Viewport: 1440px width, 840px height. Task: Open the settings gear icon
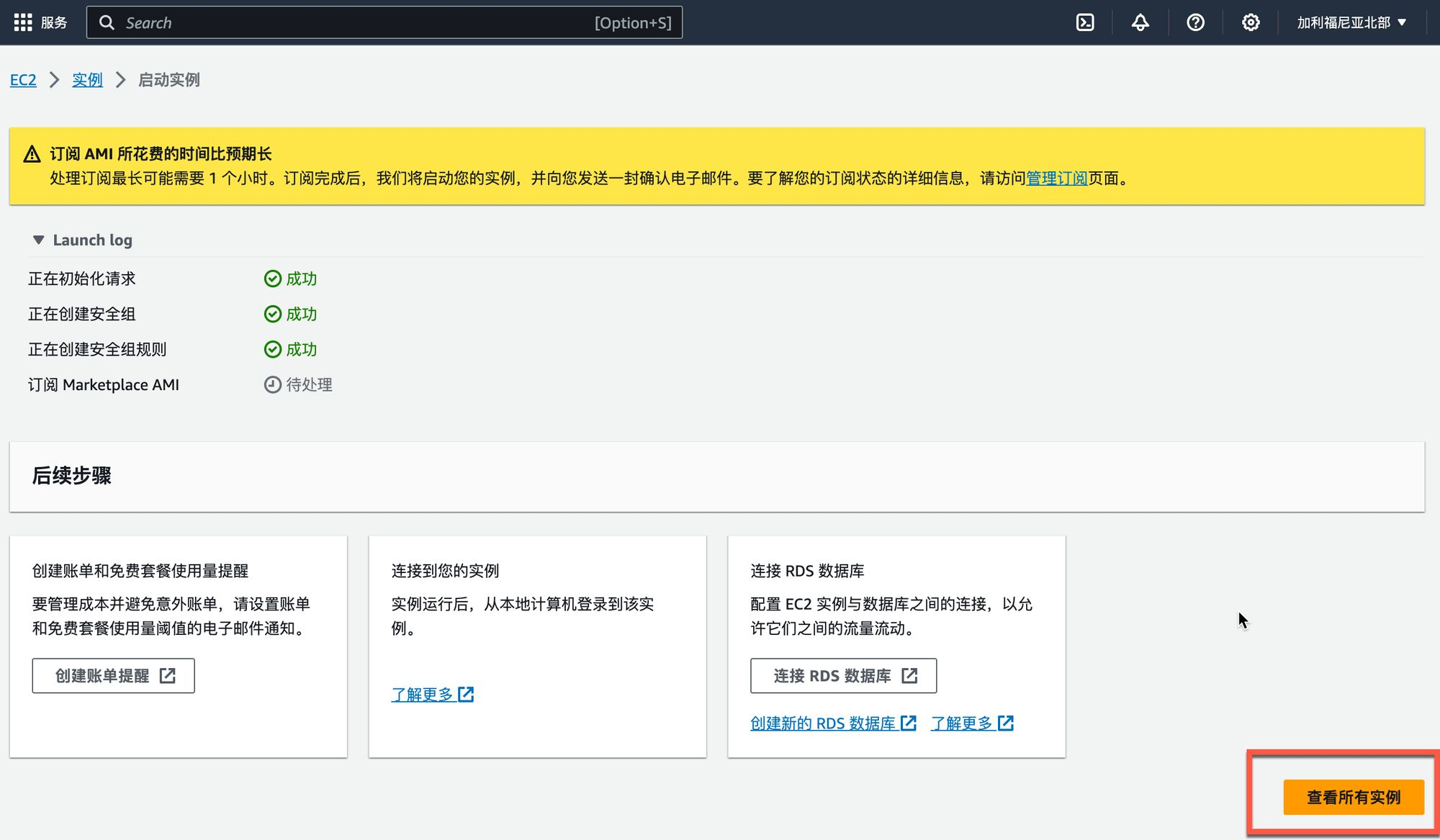pos(1251,22)
